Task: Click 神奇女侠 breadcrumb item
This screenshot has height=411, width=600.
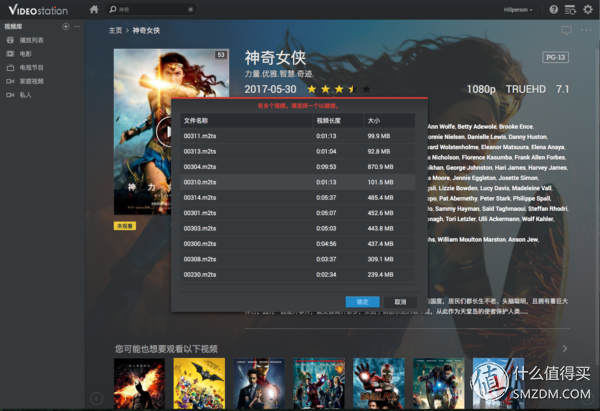Action: (x=146, y=31)
